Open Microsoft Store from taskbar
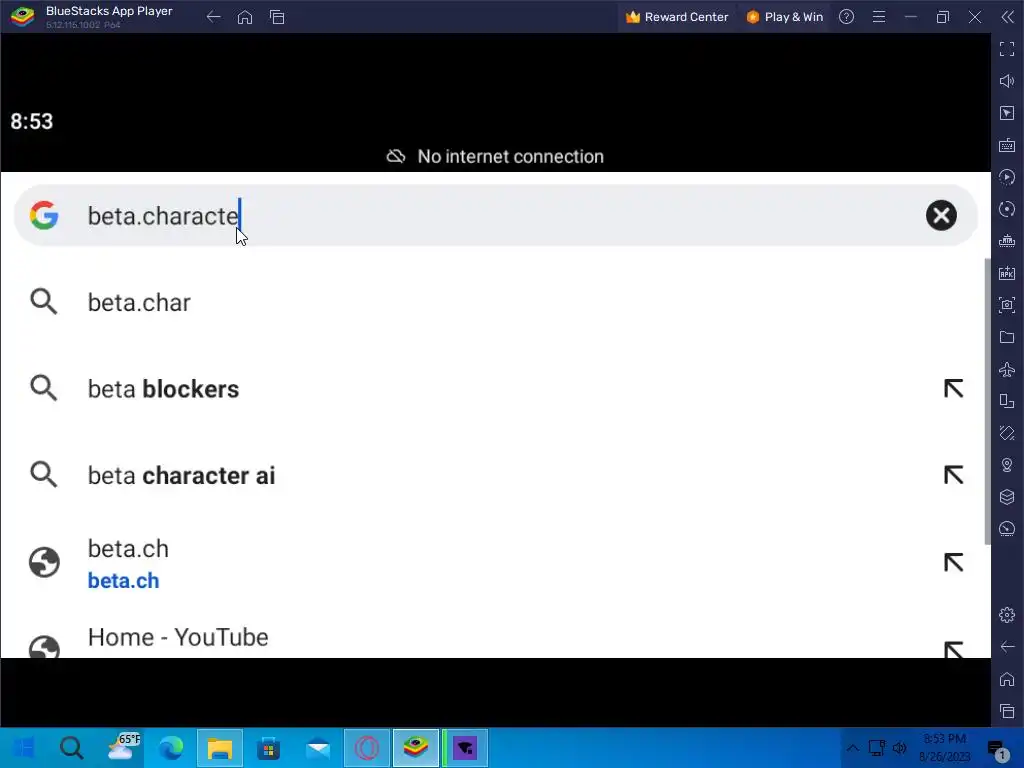The image size is (1024, 768). coord(268,748)
